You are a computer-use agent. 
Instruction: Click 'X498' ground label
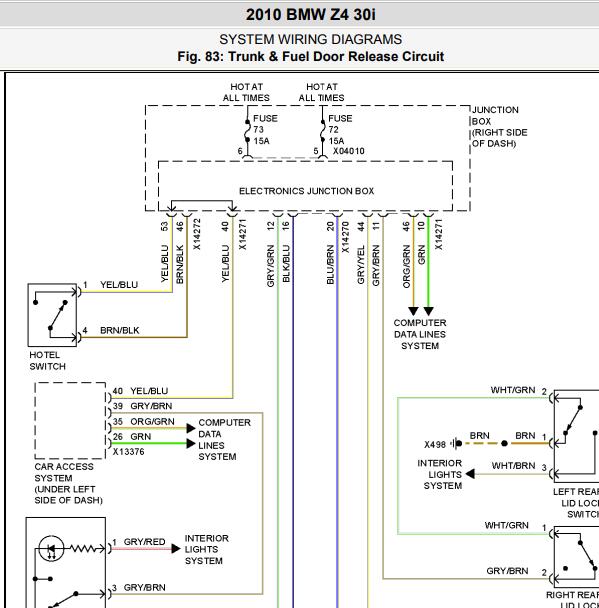(435, 445)
